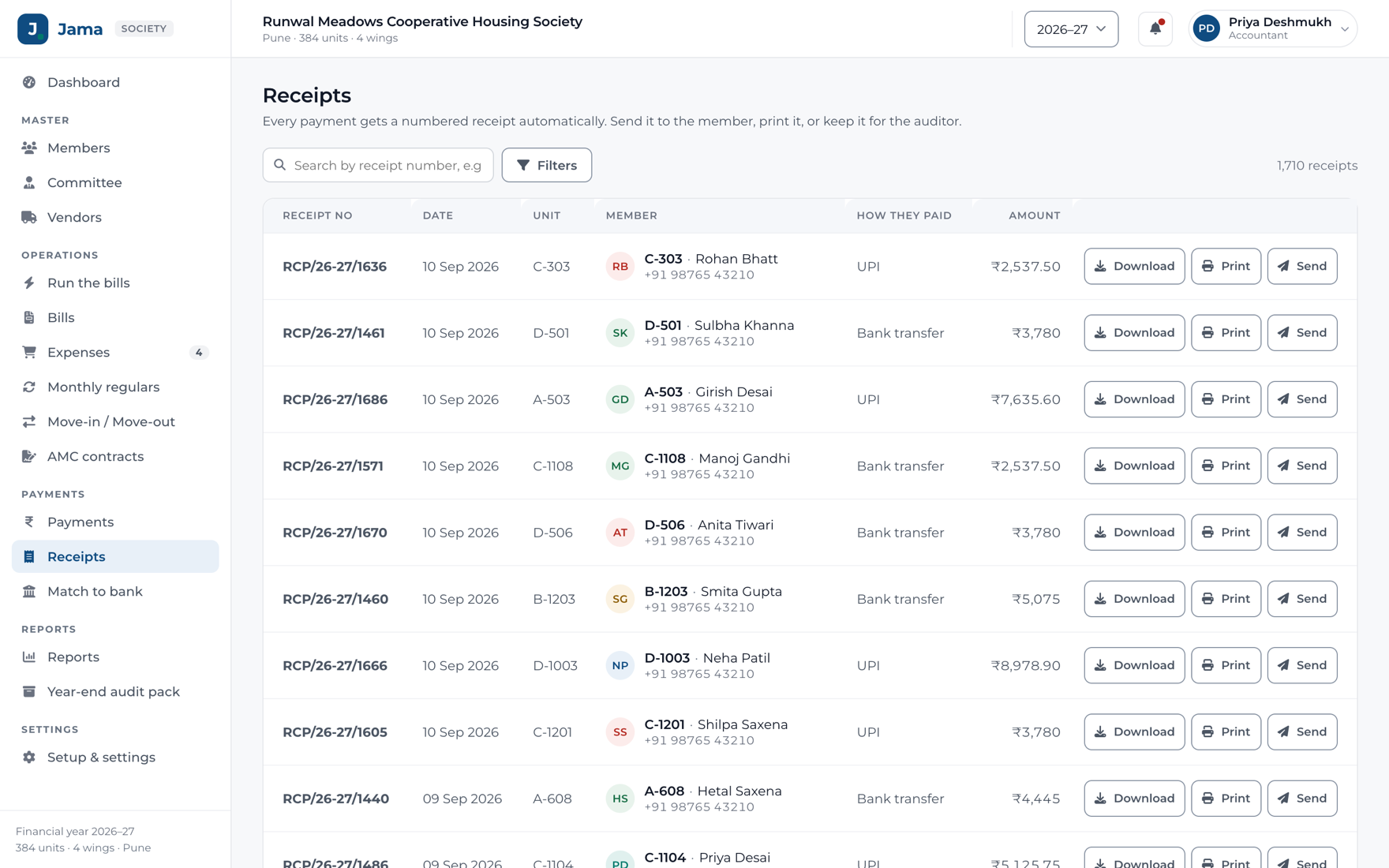The image size is (1389, 868).
Task: Click the Vendors truck icon
Action: coord(29,217)
